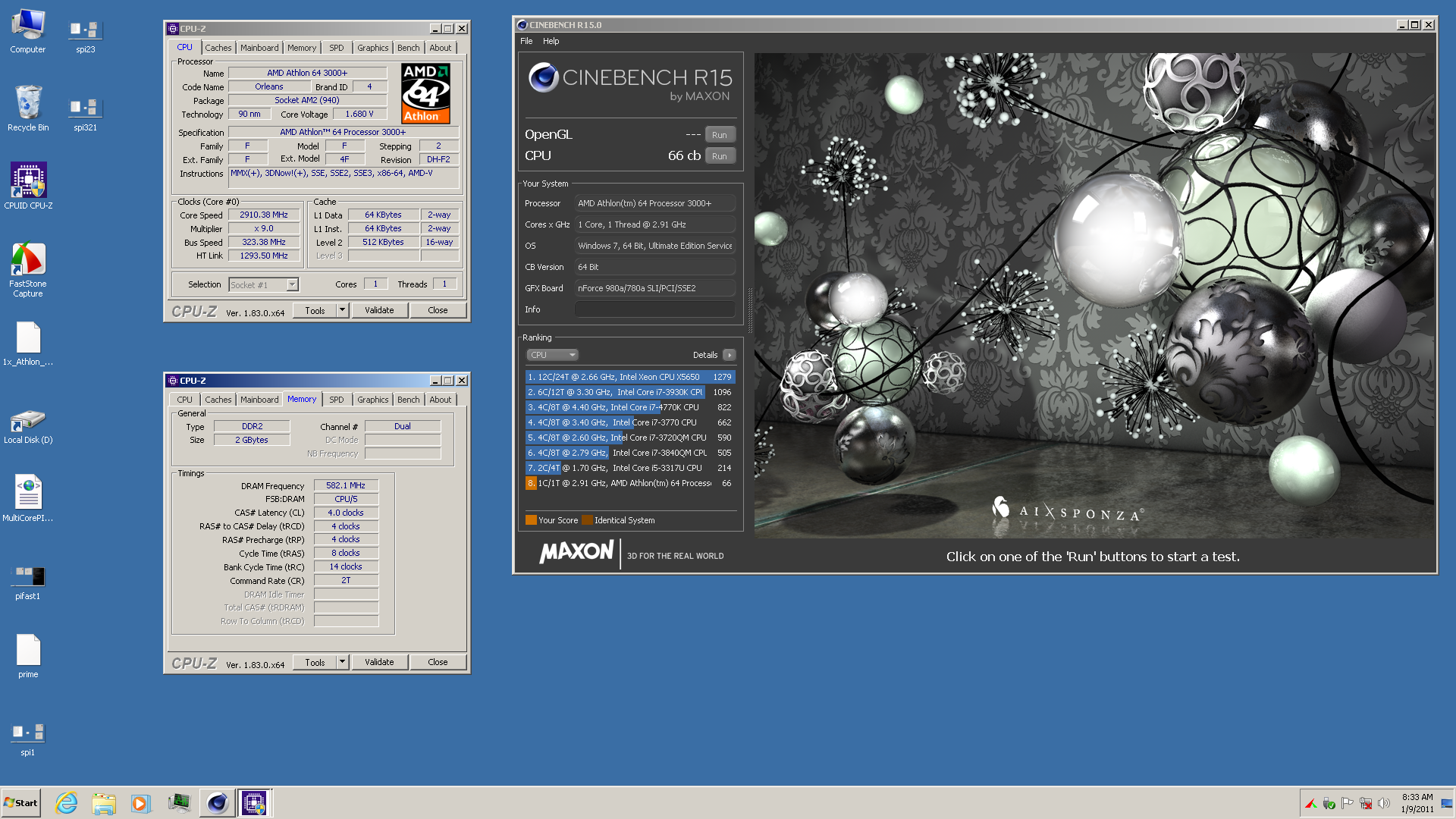Select the spi321 desktop icon
The image size is (1456, 819).
click(85, 114)
